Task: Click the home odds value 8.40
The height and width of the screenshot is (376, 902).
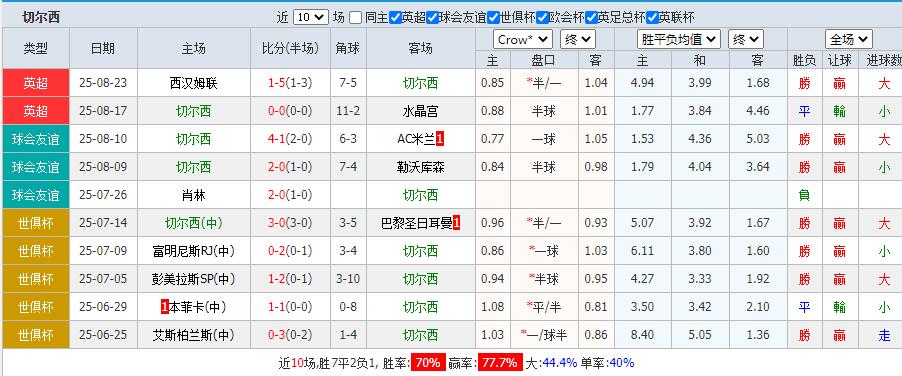Action: click(643, 335)
